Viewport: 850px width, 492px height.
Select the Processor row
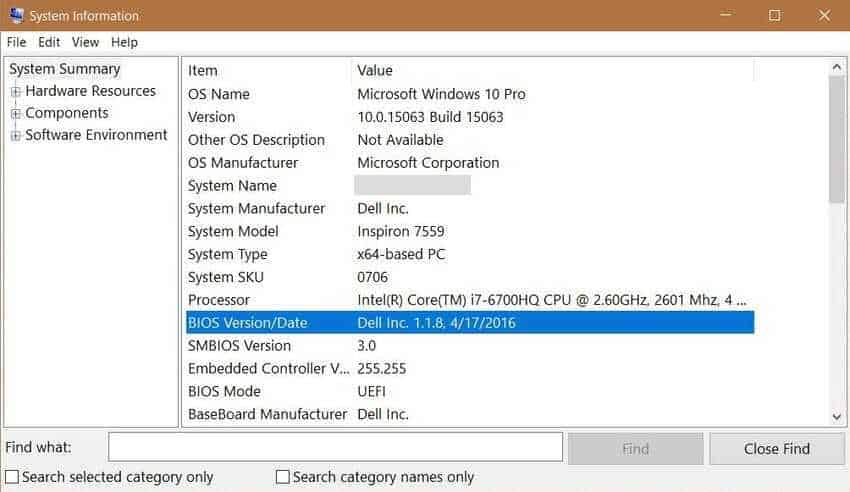click(x=470, y=300)
